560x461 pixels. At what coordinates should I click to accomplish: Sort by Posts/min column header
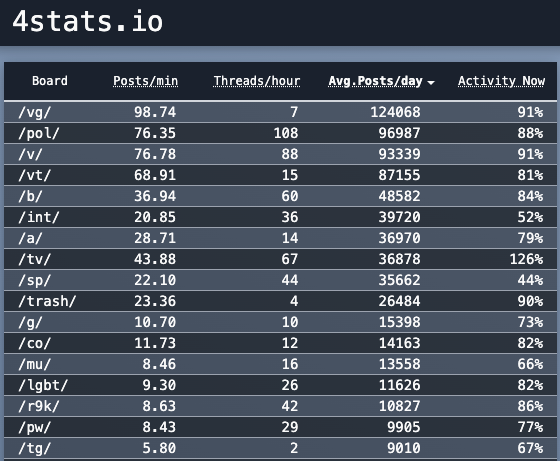pos(145,81)
